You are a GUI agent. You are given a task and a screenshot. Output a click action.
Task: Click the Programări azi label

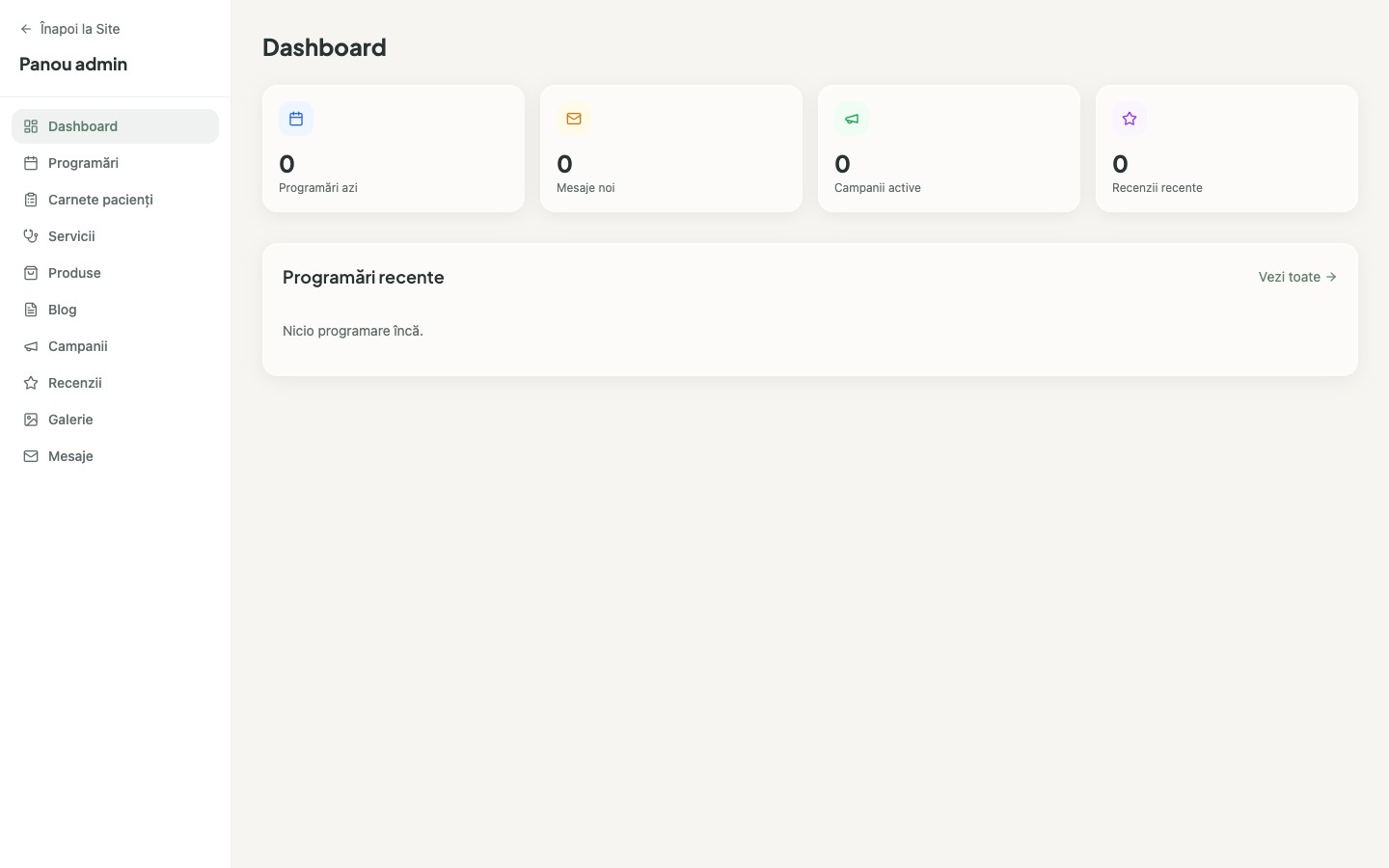coord(318,188)
